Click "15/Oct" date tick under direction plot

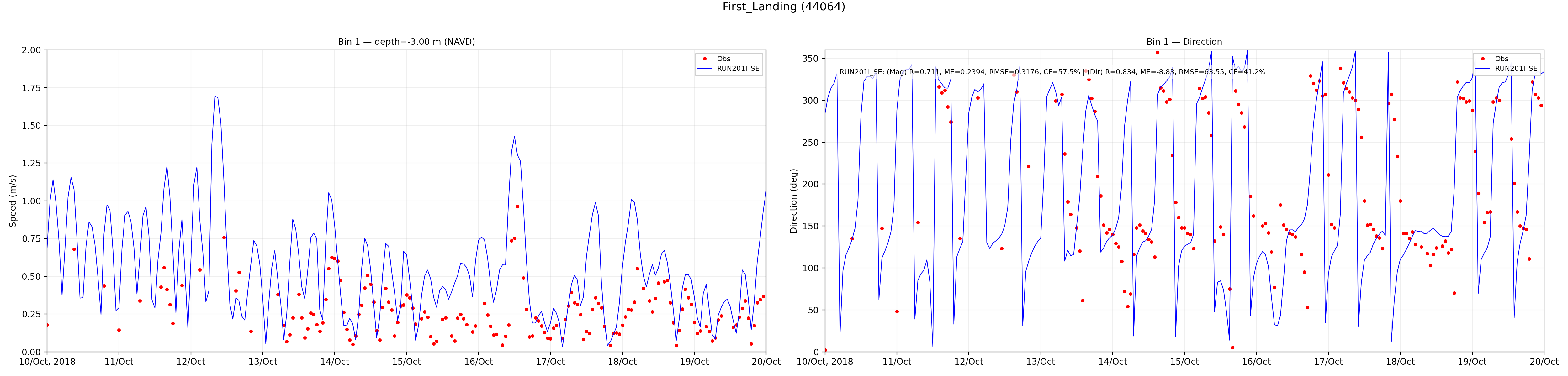1184,362
